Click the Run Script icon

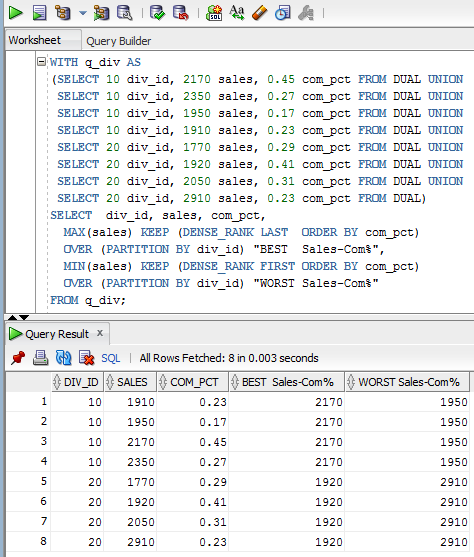coord(39,13)
